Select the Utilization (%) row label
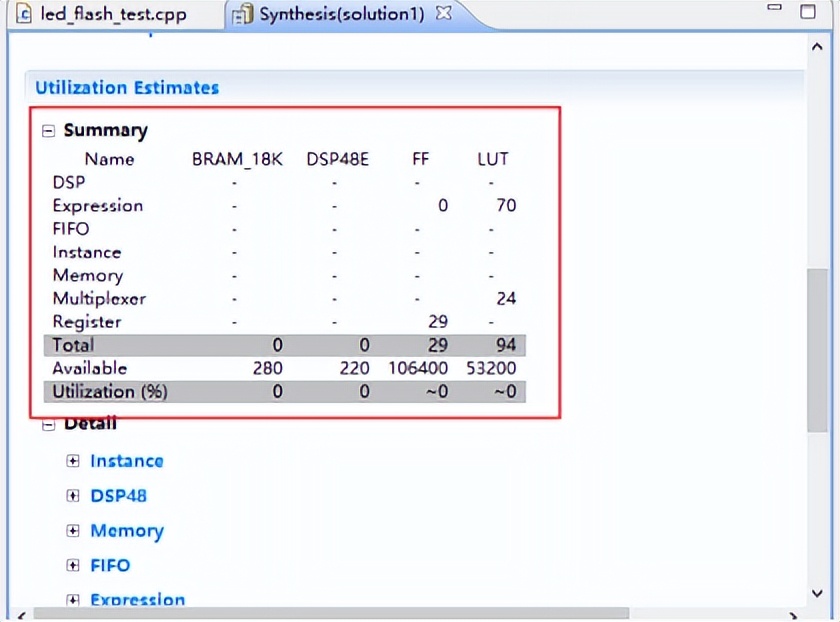The height and width of the screenshot is (622, 840). pyautogui.click(x=110, y=392)
